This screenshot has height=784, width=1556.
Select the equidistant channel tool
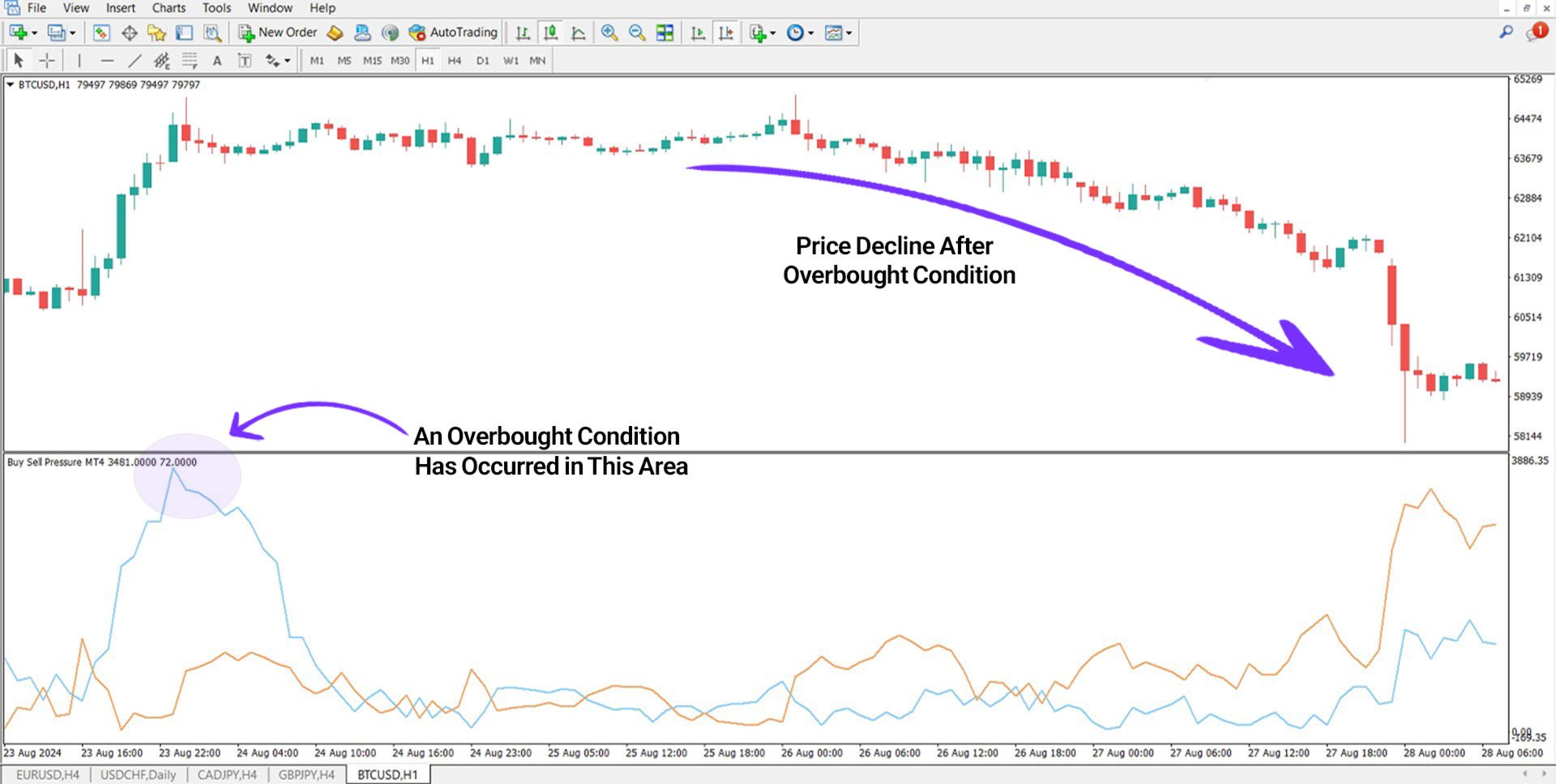(161, 61)
